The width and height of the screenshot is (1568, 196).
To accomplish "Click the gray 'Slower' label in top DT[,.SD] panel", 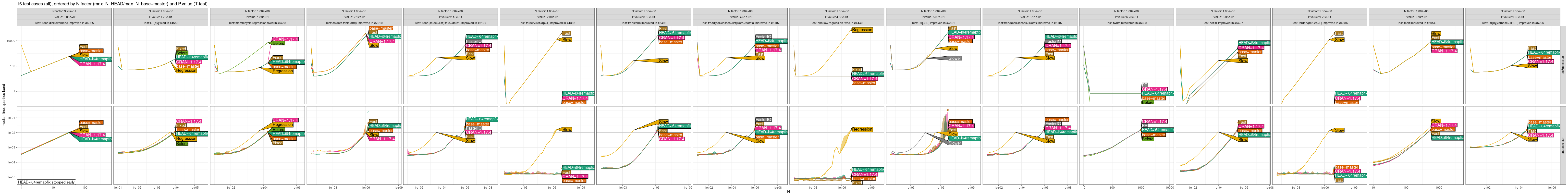I will pos(955,59).
